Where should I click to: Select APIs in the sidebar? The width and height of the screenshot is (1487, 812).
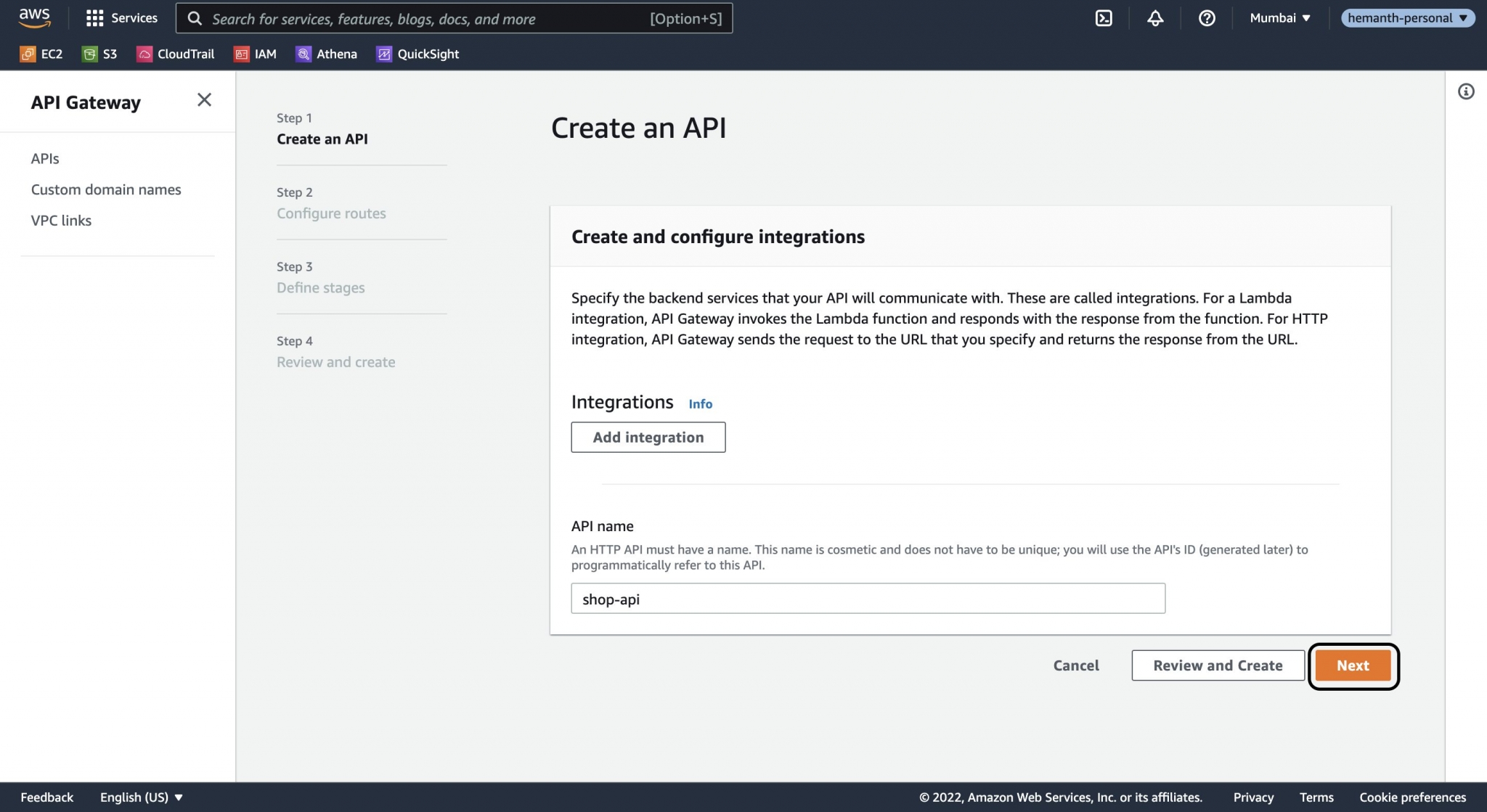pyautogui.click(x=45, y=158)
